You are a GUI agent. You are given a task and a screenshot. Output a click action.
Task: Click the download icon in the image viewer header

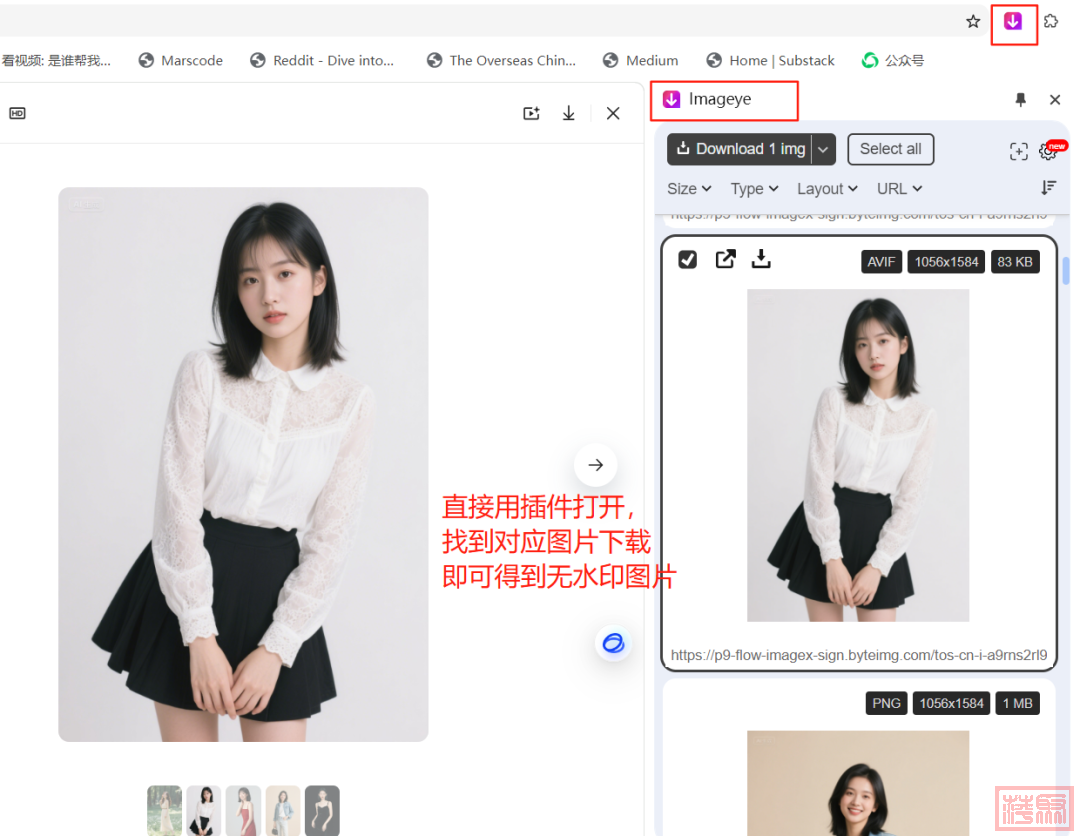pos(568,113)
